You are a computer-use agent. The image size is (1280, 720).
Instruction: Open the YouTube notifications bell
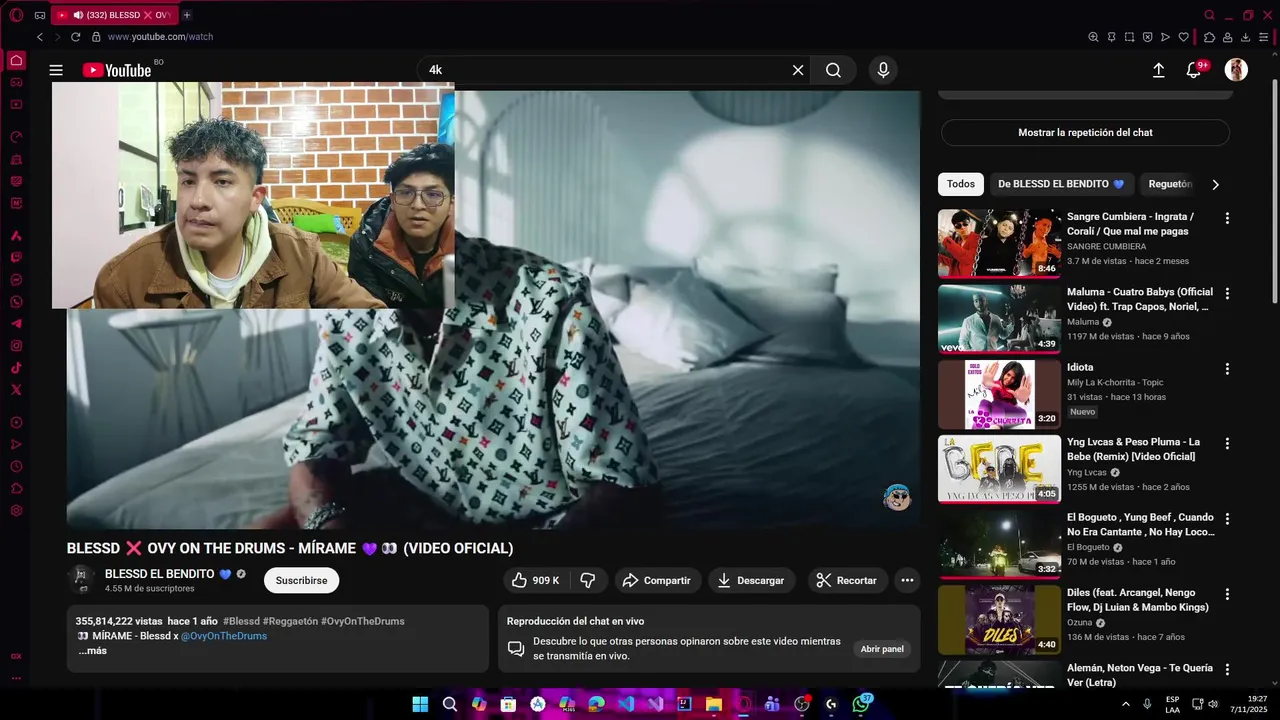[1194, 70]
